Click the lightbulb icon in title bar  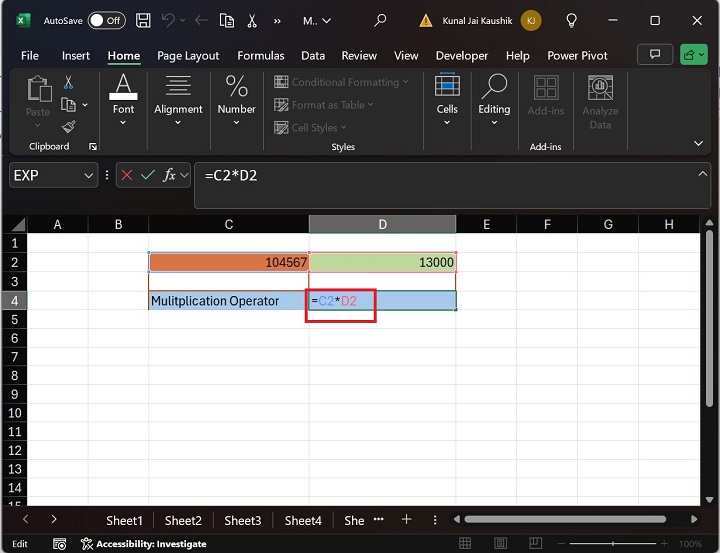click(571, 20)
